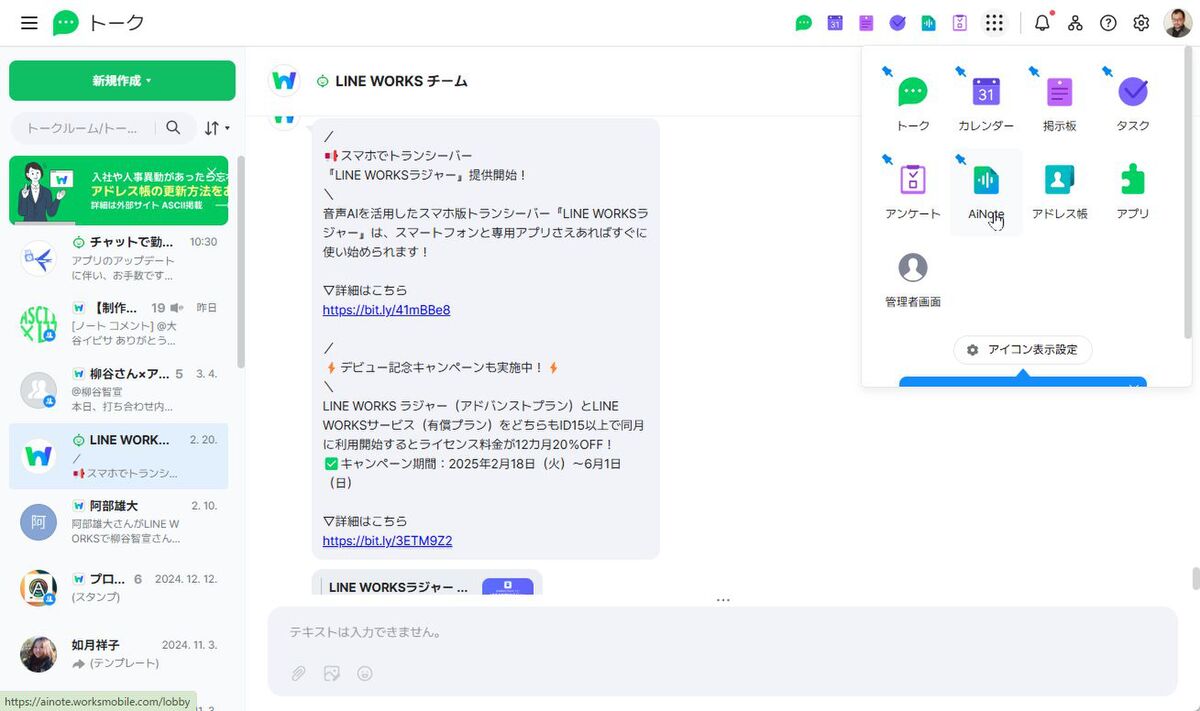Open the template icon in message box
The image size is (1200, 711).
332,674
